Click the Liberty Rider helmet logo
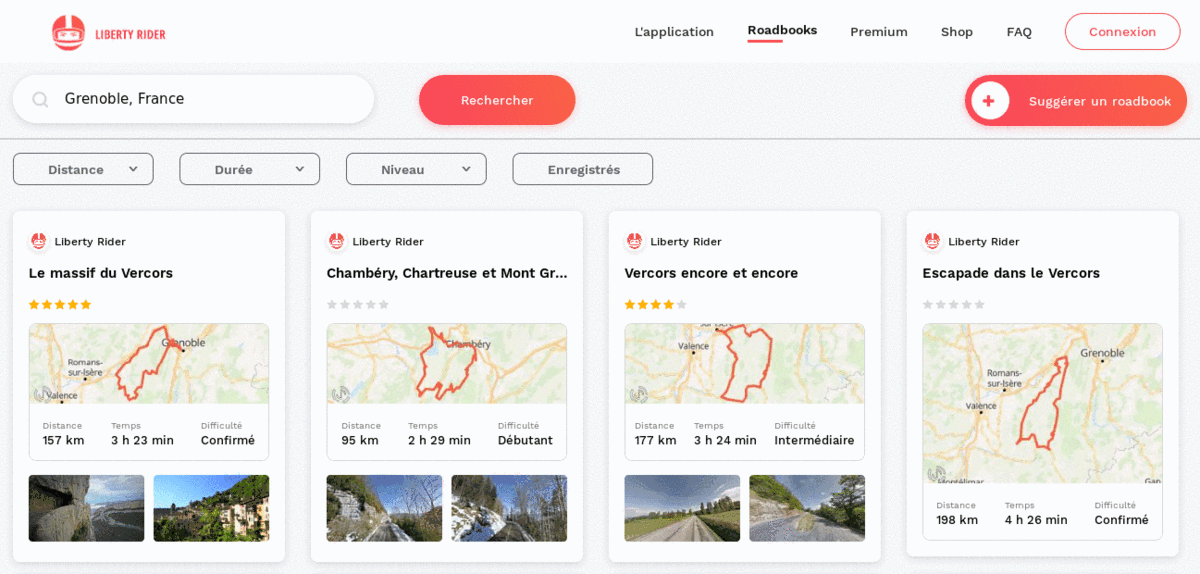Viewport: 1200px width, 574px height. pyautogui.click(x=68, y=33)
